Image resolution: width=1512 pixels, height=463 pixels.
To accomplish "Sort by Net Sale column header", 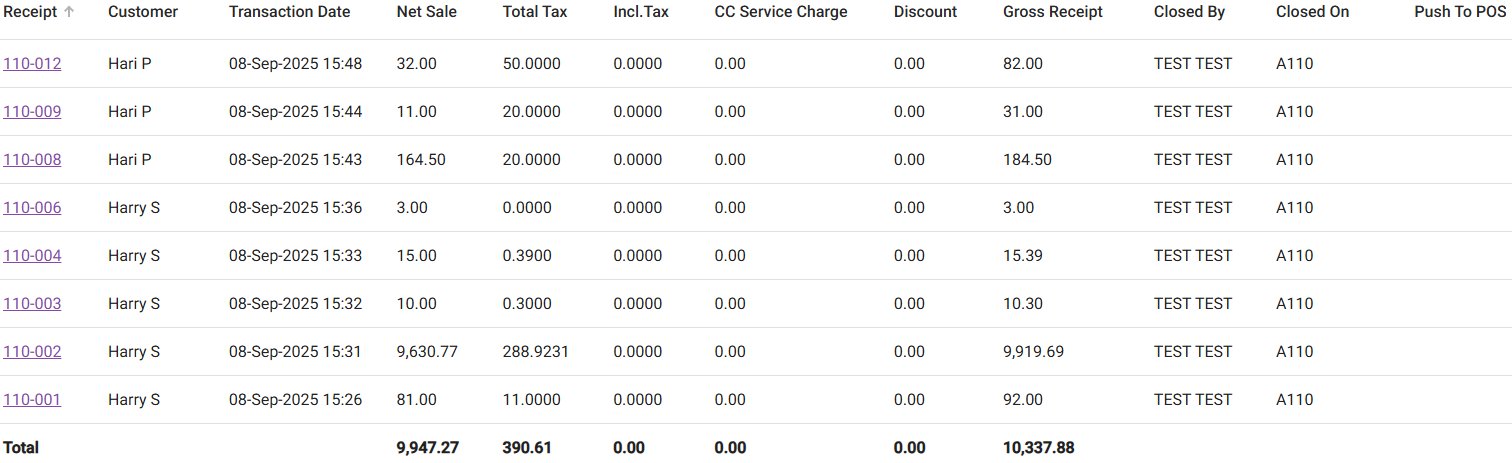I will (x=427, y=12).
